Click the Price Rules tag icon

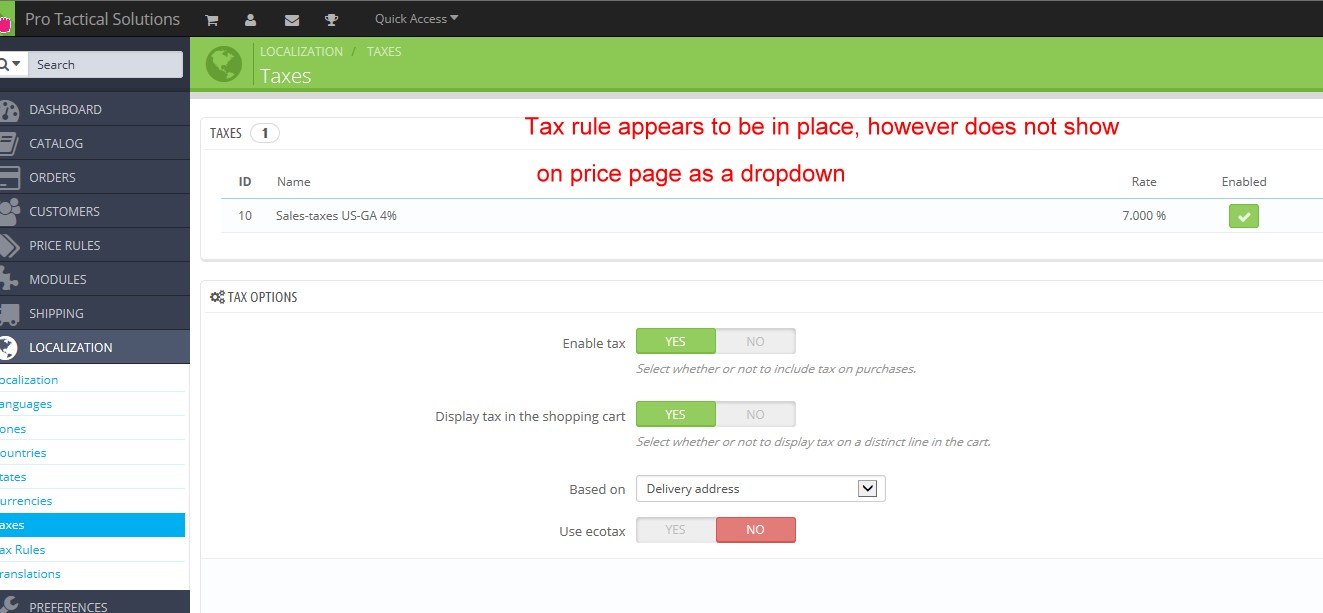pyautogui.click(x=9, y=246)
